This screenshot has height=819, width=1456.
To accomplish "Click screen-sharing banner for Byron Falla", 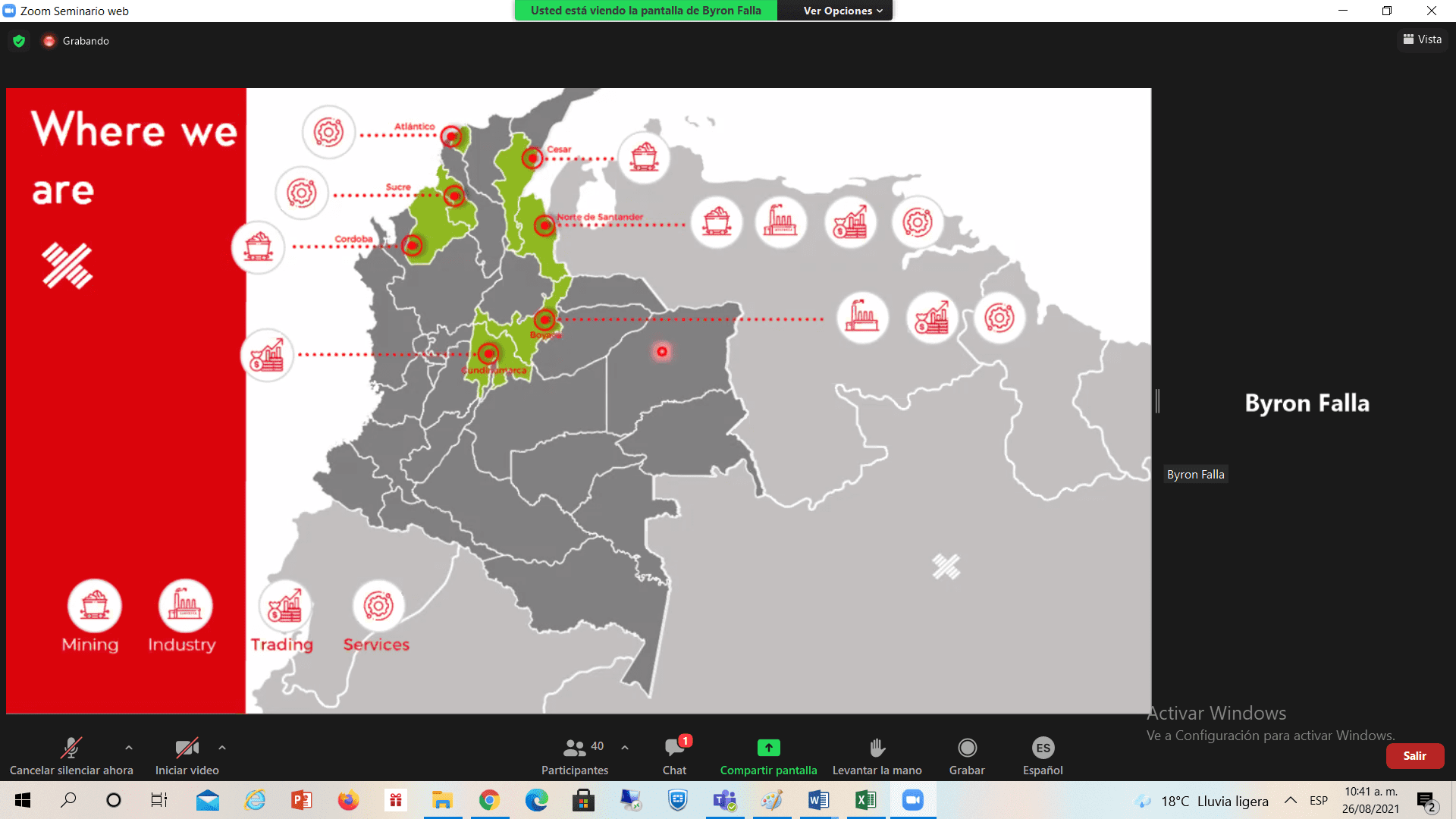I will coord(645,11).
